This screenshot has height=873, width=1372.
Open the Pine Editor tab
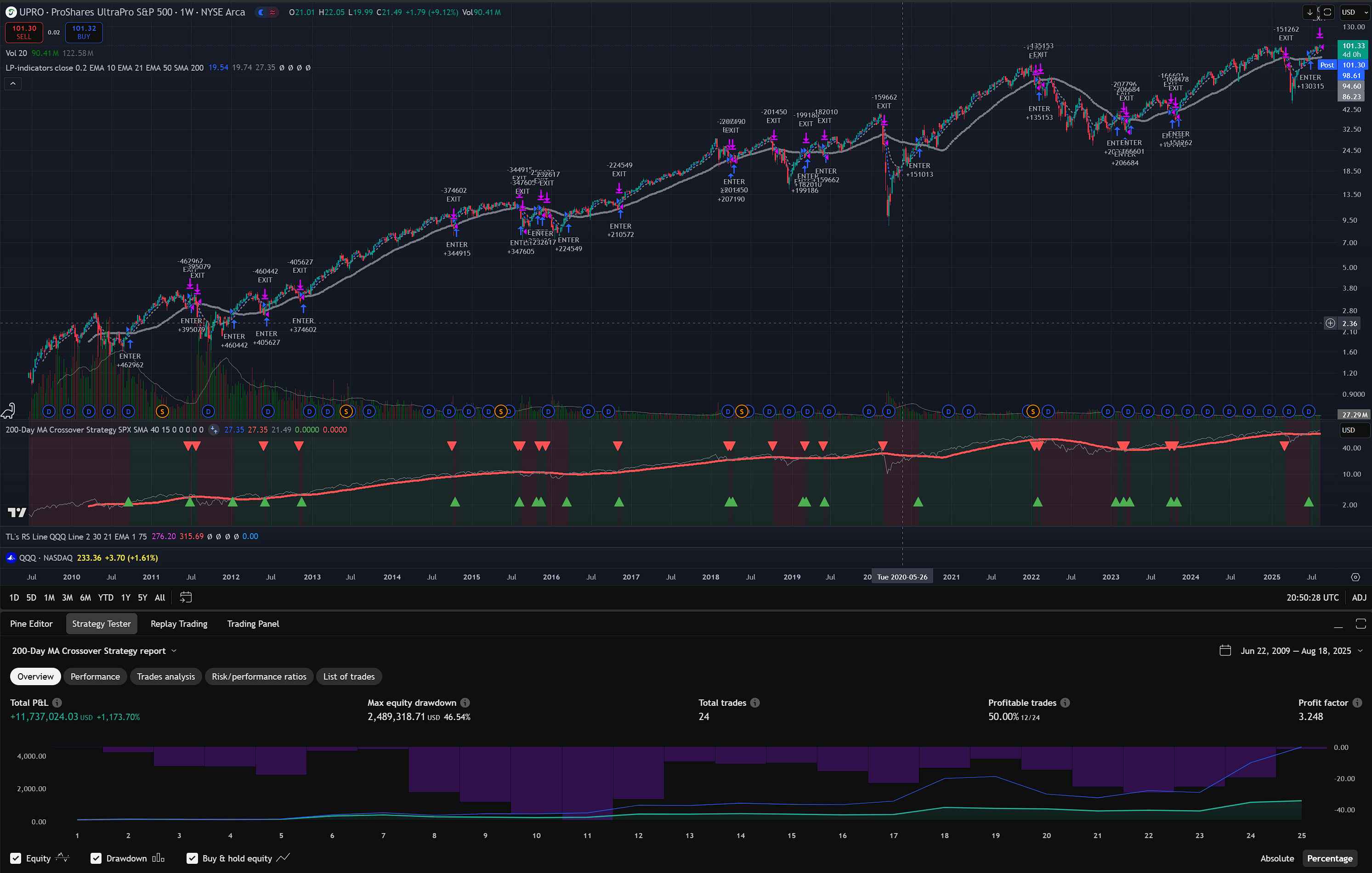tap(31, 624)
